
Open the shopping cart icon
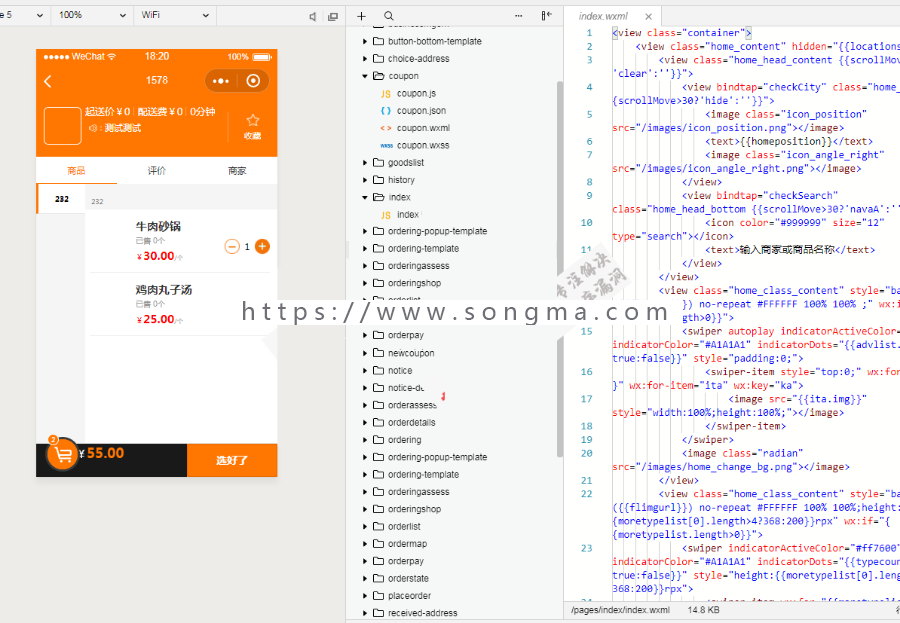(63, 455)
